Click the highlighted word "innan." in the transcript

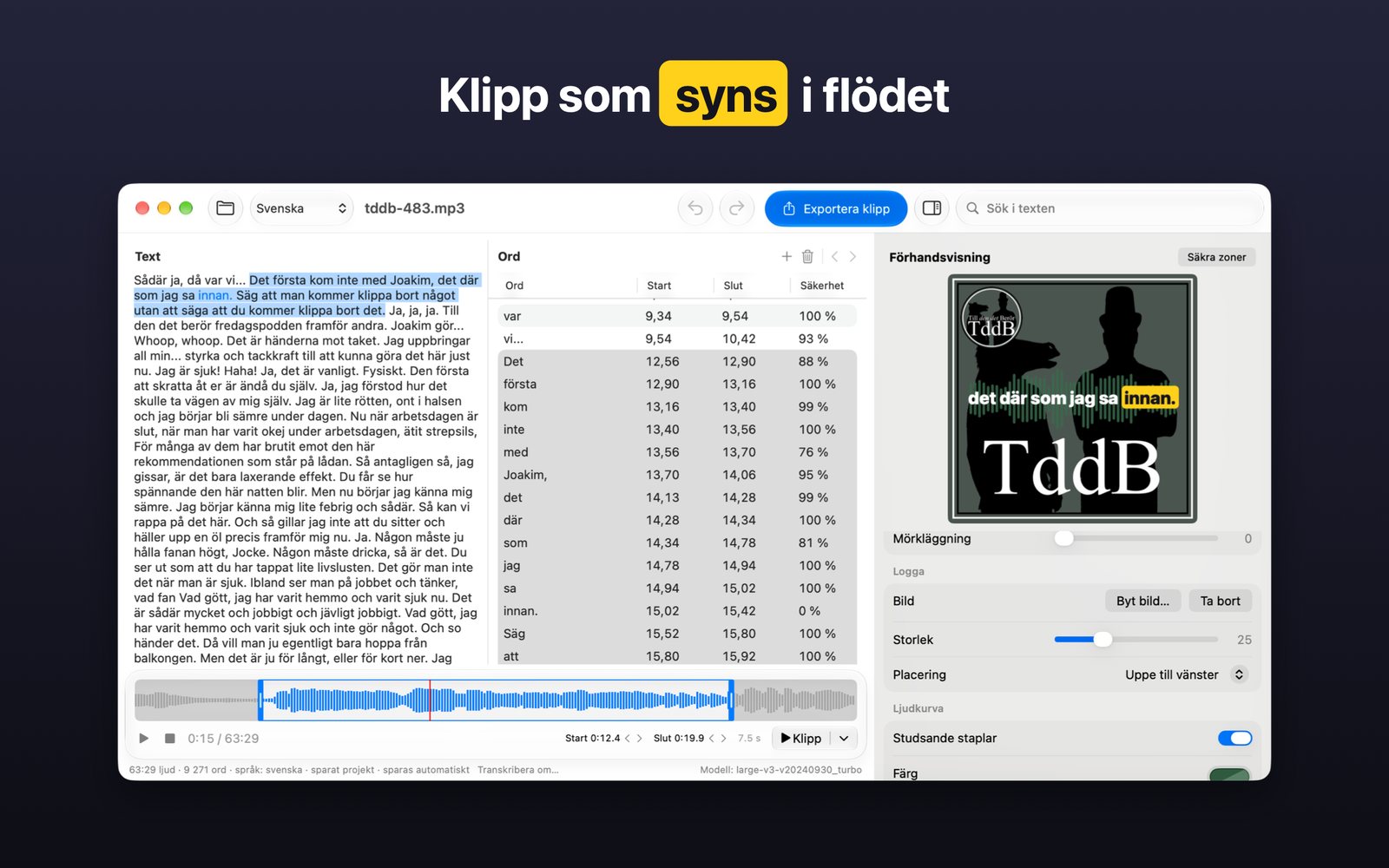[214, 295]
